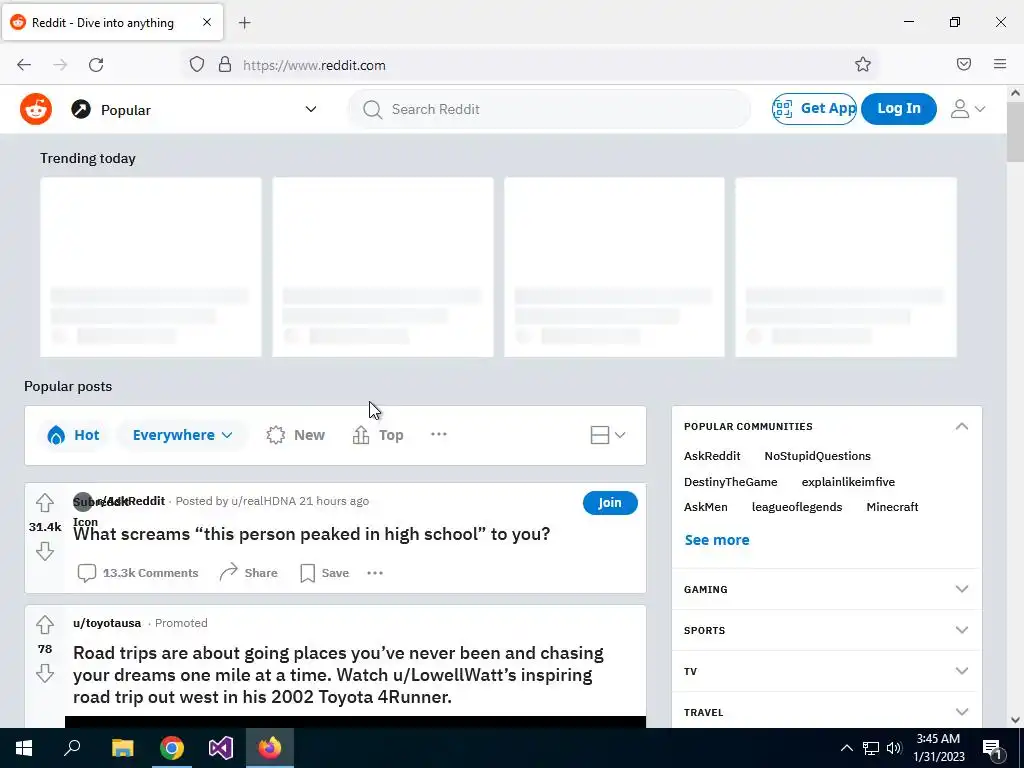Open the explainlikeimfive community link

(x=848, y=482)
